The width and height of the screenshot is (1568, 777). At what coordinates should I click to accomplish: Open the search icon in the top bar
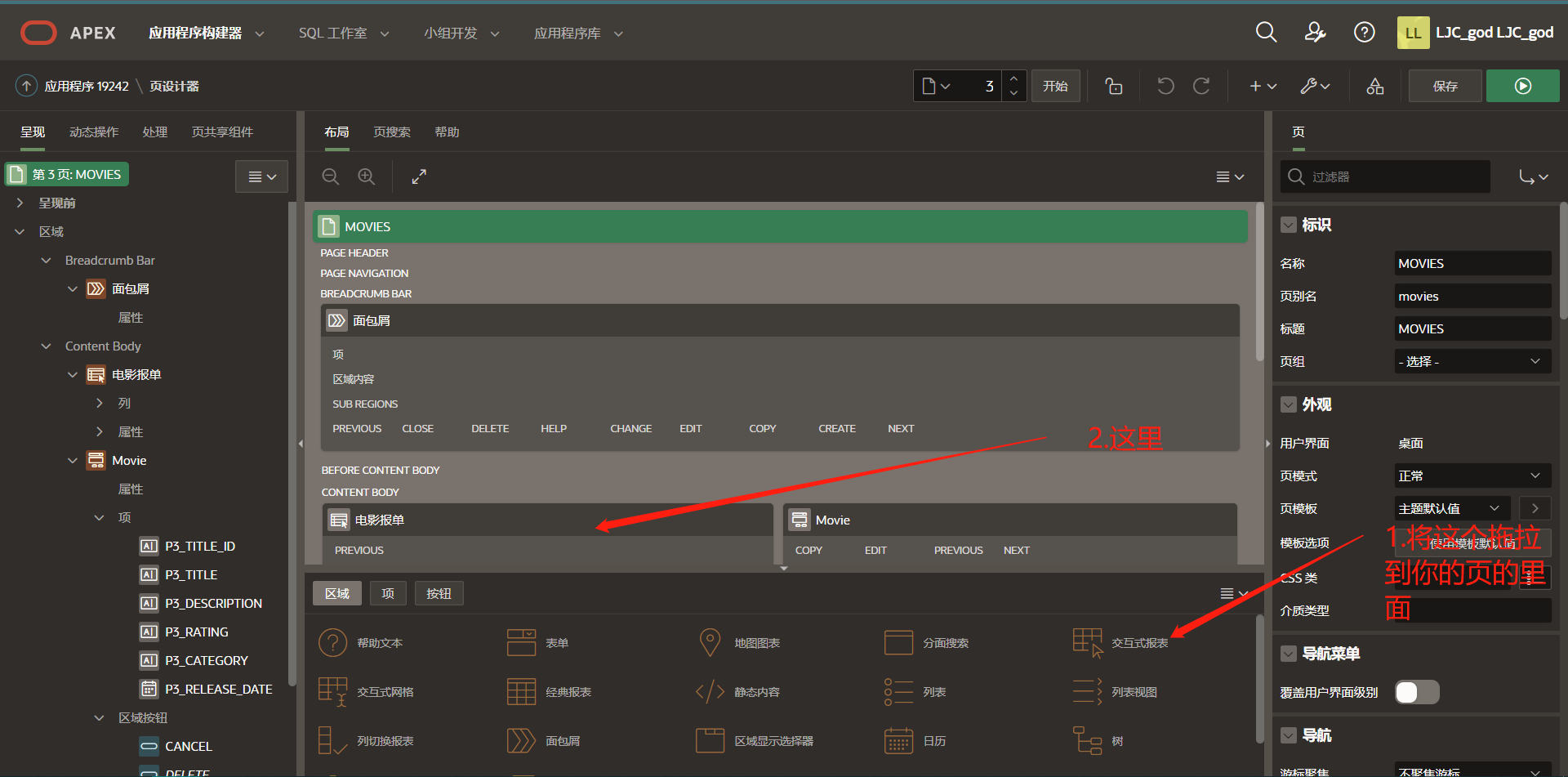pyautogui.click(x=1266, y=33)
